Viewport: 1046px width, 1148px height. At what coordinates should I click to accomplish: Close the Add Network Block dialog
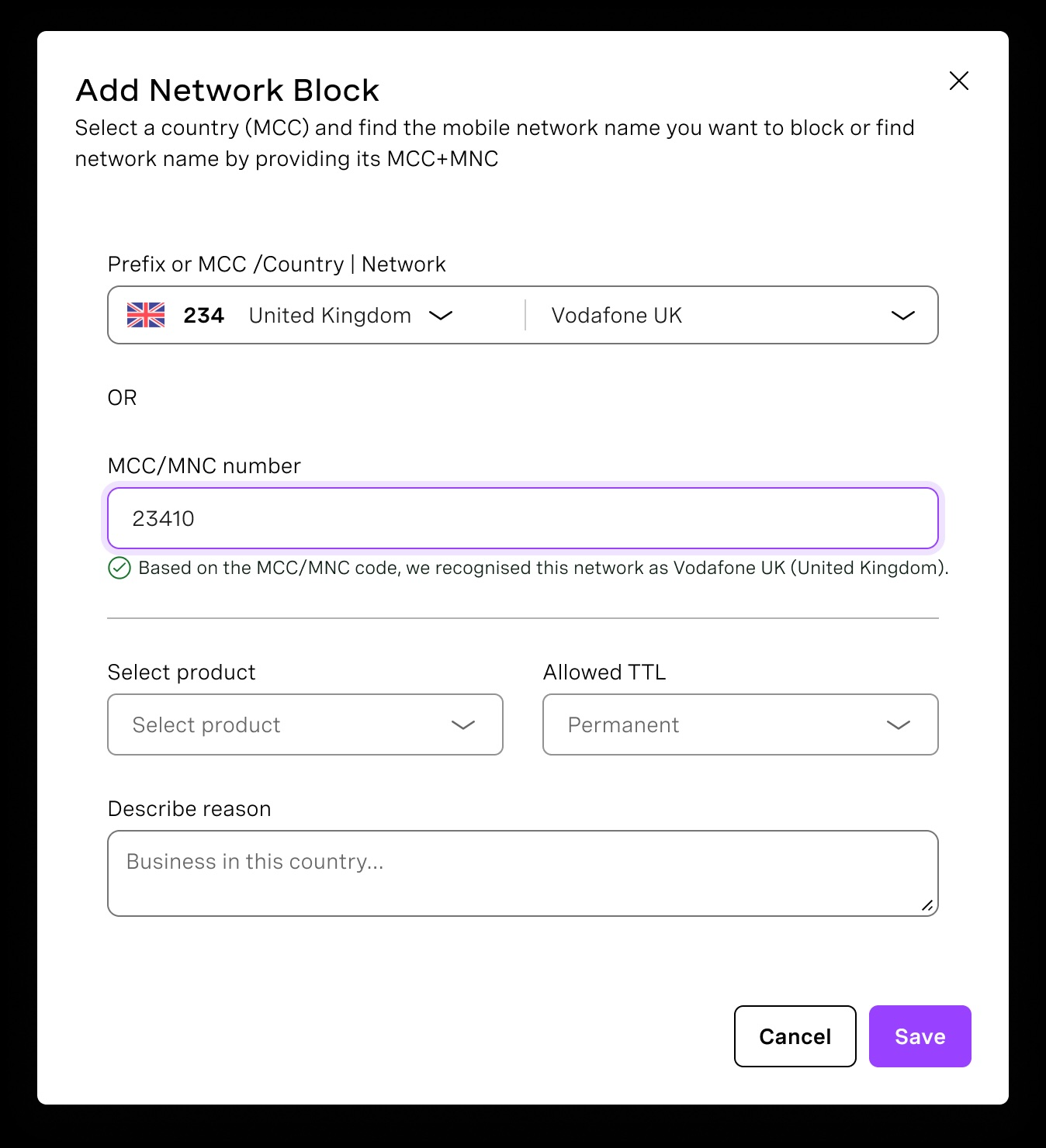[958, 81]
